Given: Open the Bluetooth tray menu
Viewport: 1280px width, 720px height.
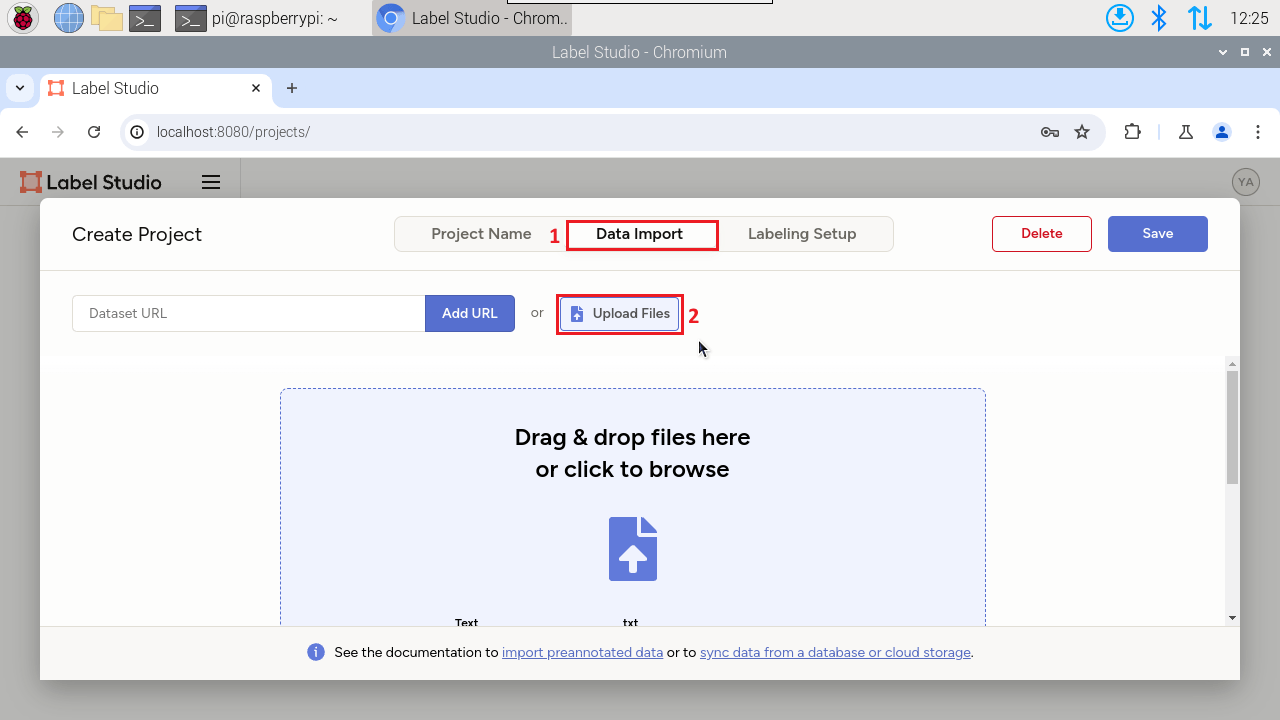Looking at the screenshot, I should click(x=1159, y=17).
